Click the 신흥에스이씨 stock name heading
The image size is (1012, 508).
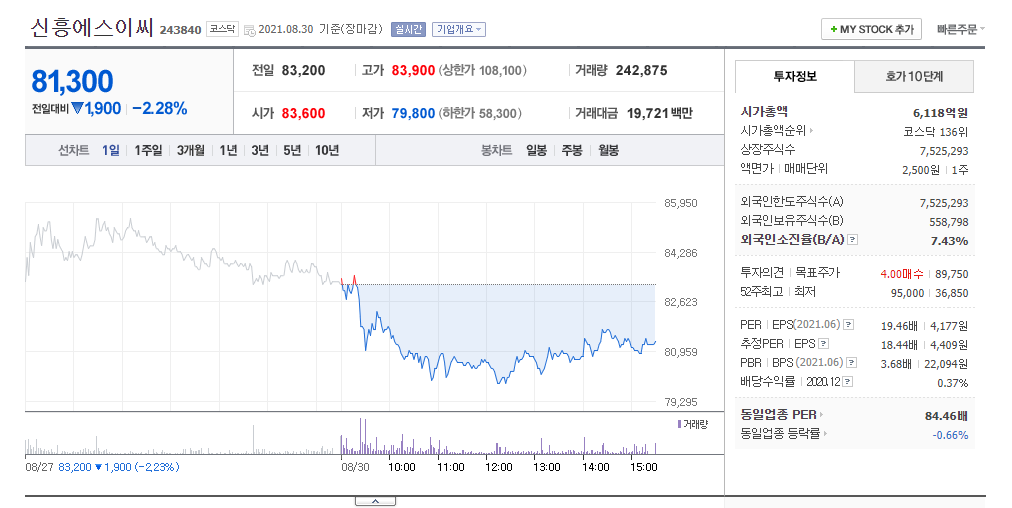pyautogui.click(x=92, y=28)
